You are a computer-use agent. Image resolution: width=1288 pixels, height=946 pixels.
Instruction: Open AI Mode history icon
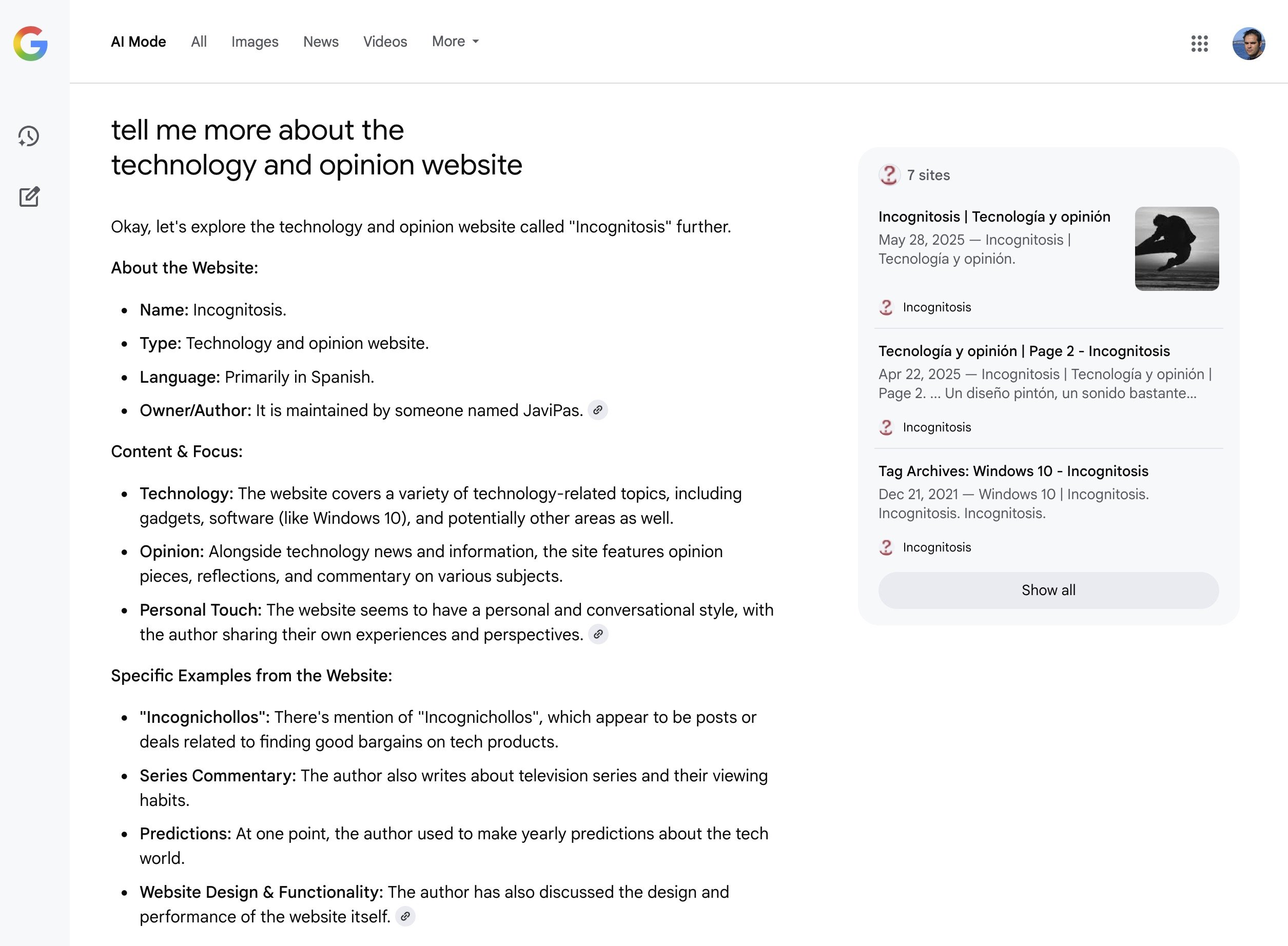point(29,136)
